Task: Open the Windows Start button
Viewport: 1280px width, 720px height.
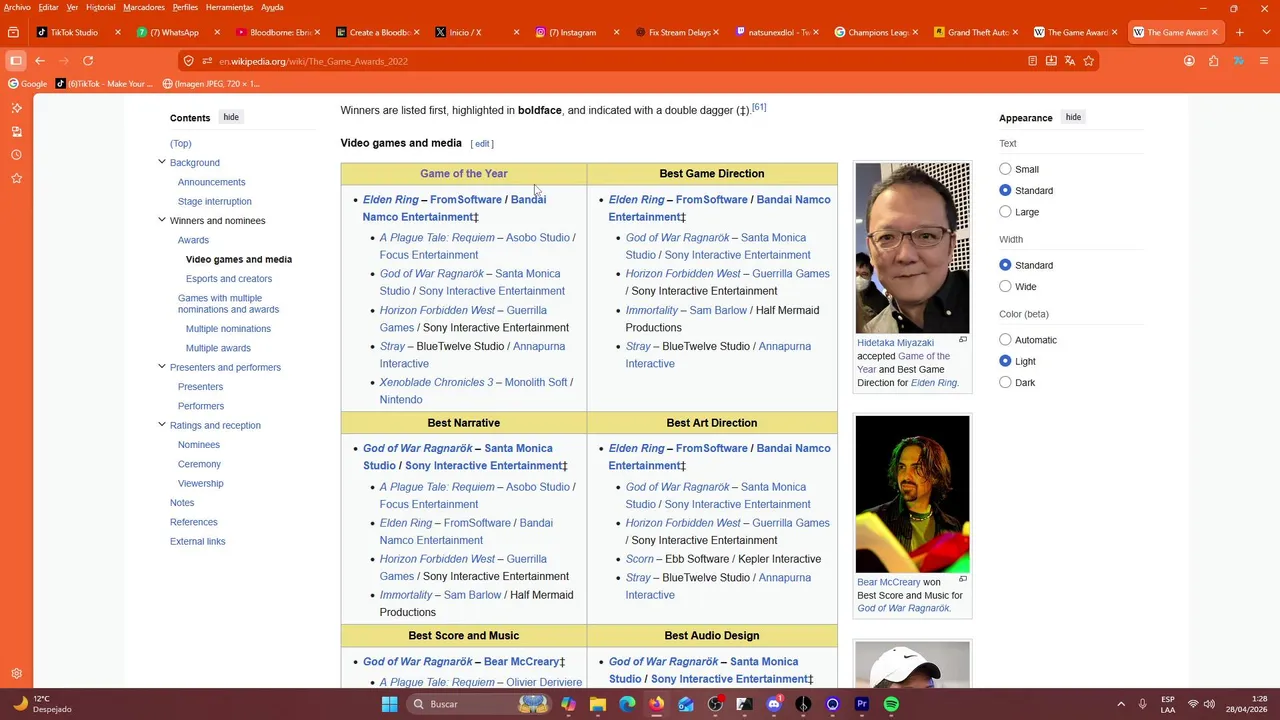Action: 389,704
